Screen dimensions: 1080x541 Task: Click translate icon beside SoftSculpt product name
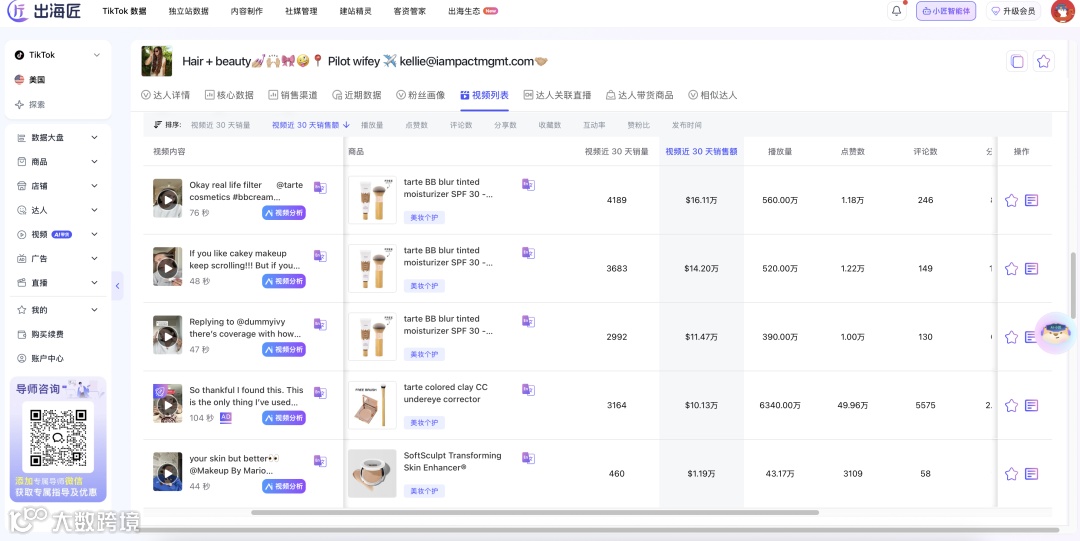[528, 457]
